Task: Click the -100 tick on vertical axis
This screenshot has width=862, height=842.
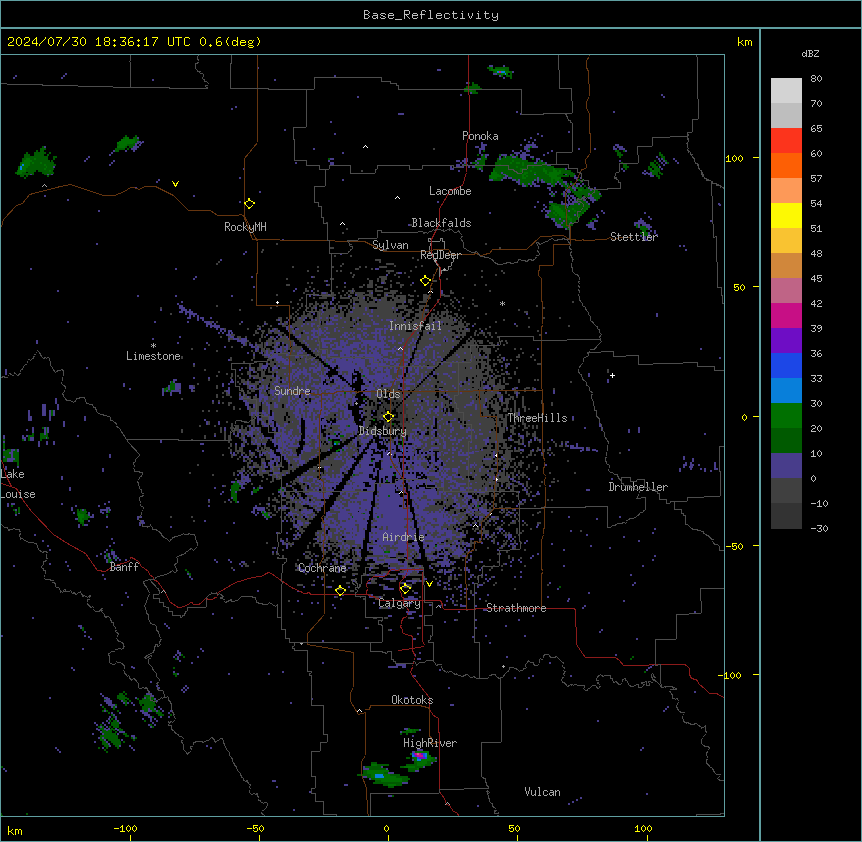Action: 731,675
